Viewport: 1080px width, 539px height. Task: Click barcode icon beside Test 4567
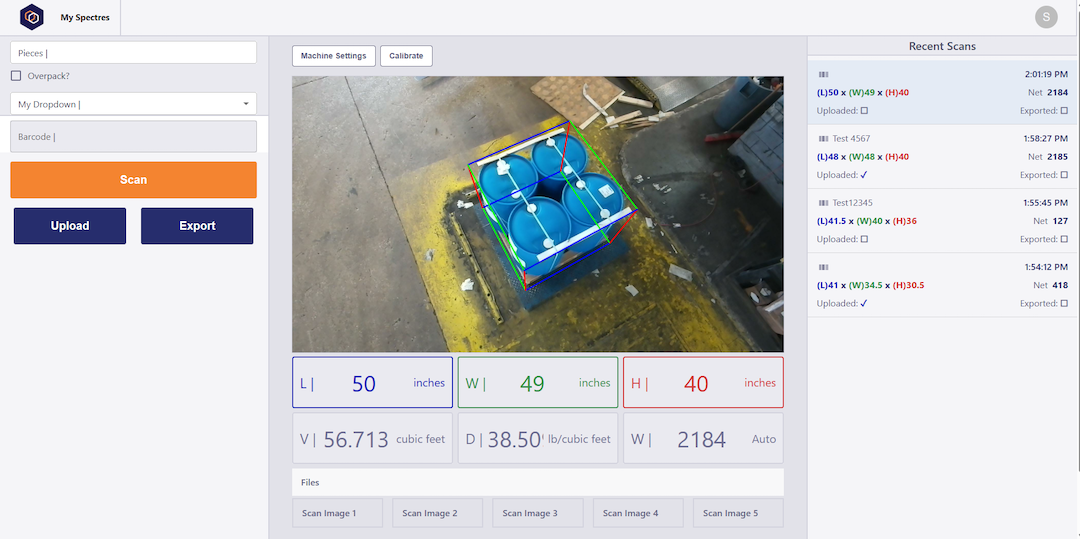[823, 139]
